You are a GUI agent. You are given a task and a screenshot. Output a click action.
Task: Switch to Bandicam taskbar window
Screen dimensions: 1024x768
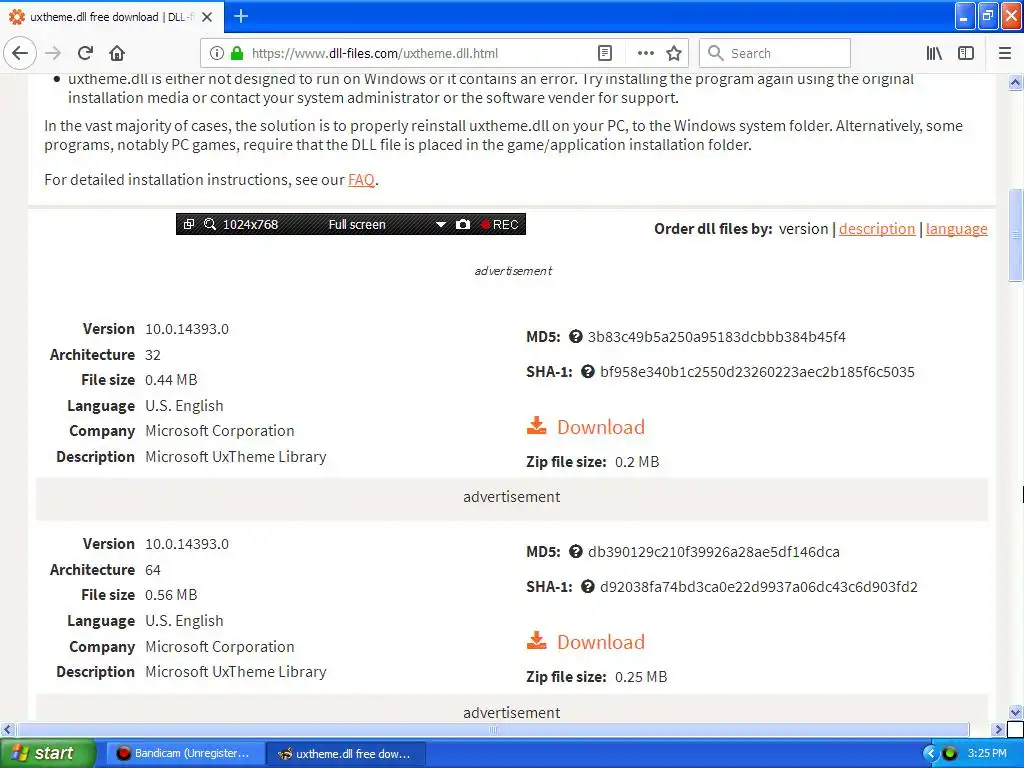click(184, 753)
